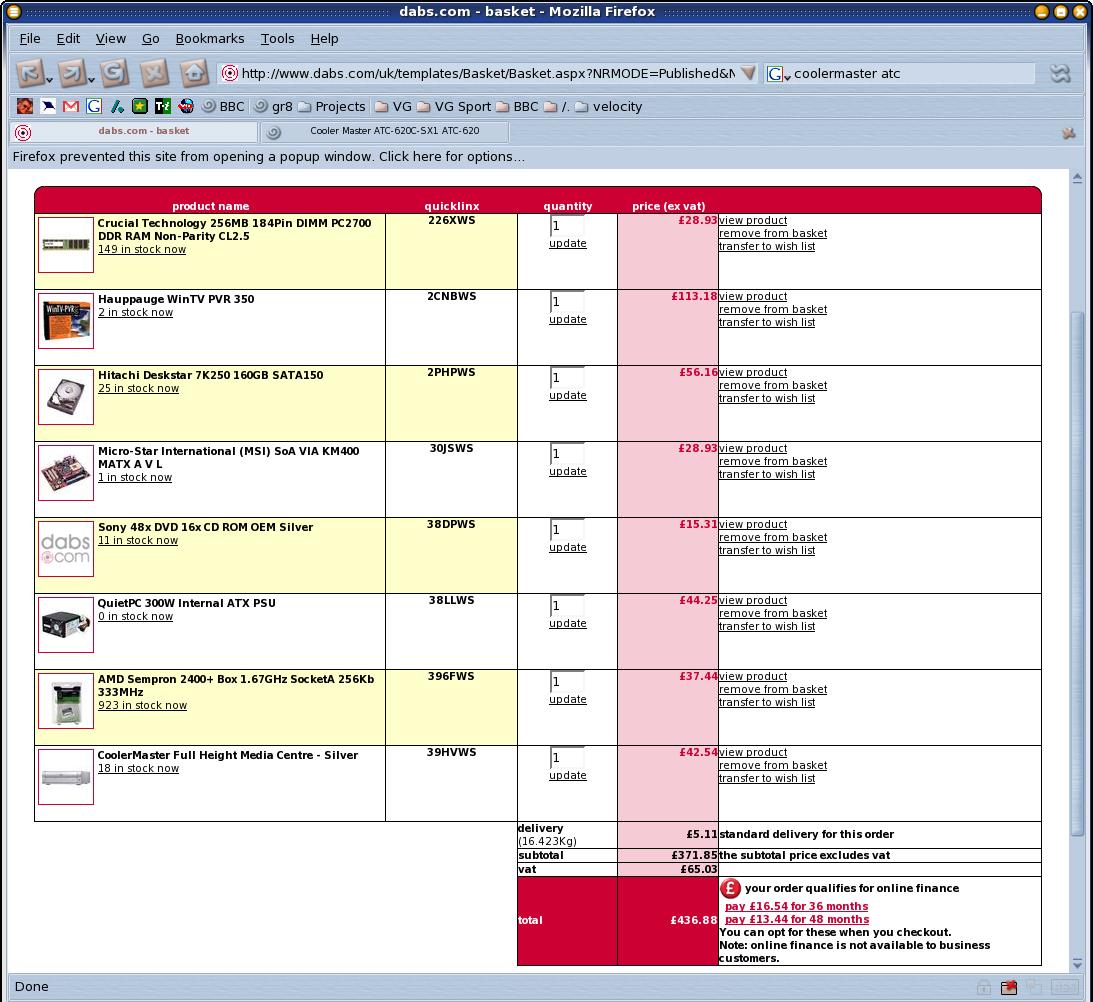Click the popup blocked notification bar

point(270,156)
